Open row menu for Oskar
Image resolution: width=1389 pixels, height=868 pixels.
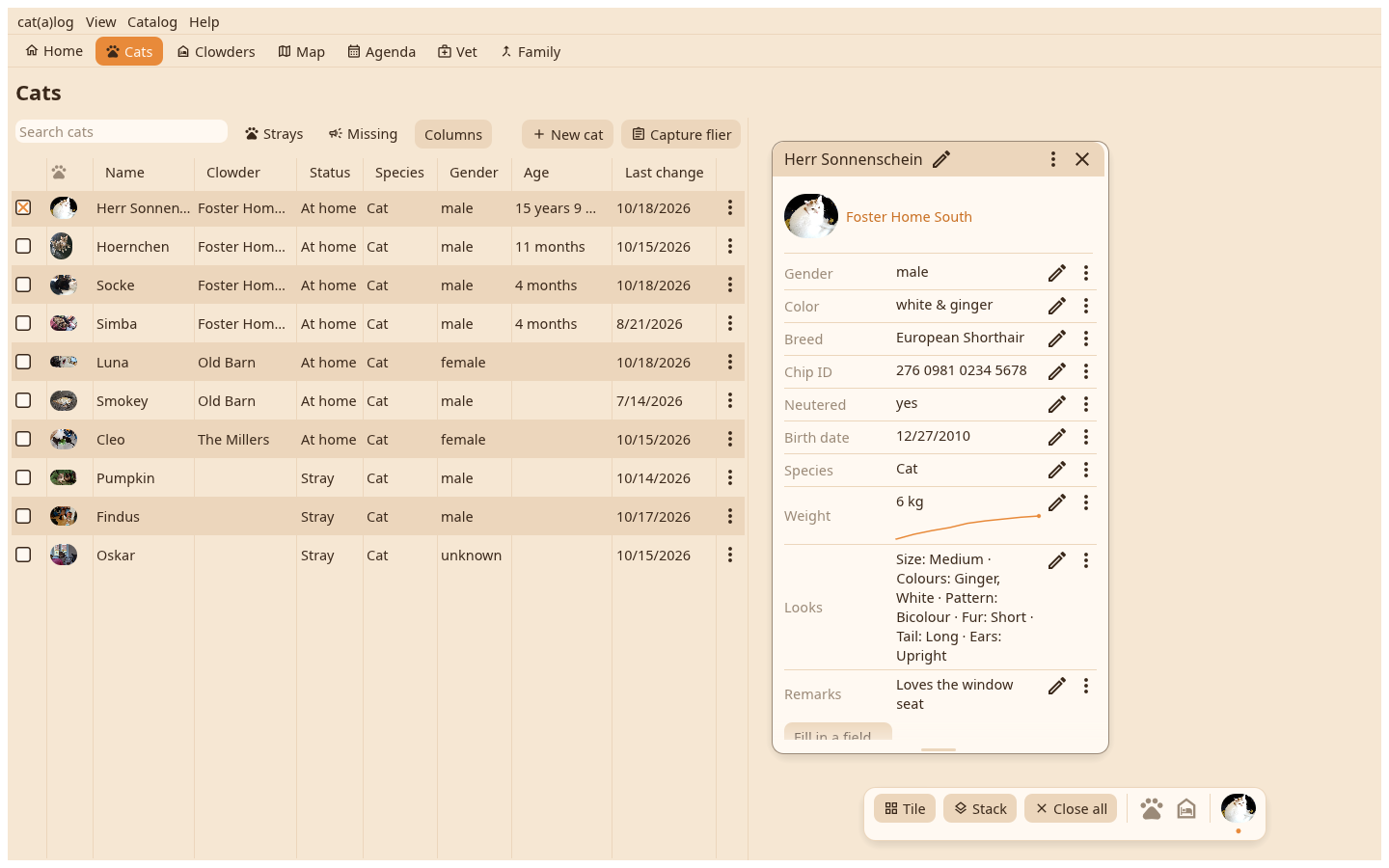click(730, 555)
